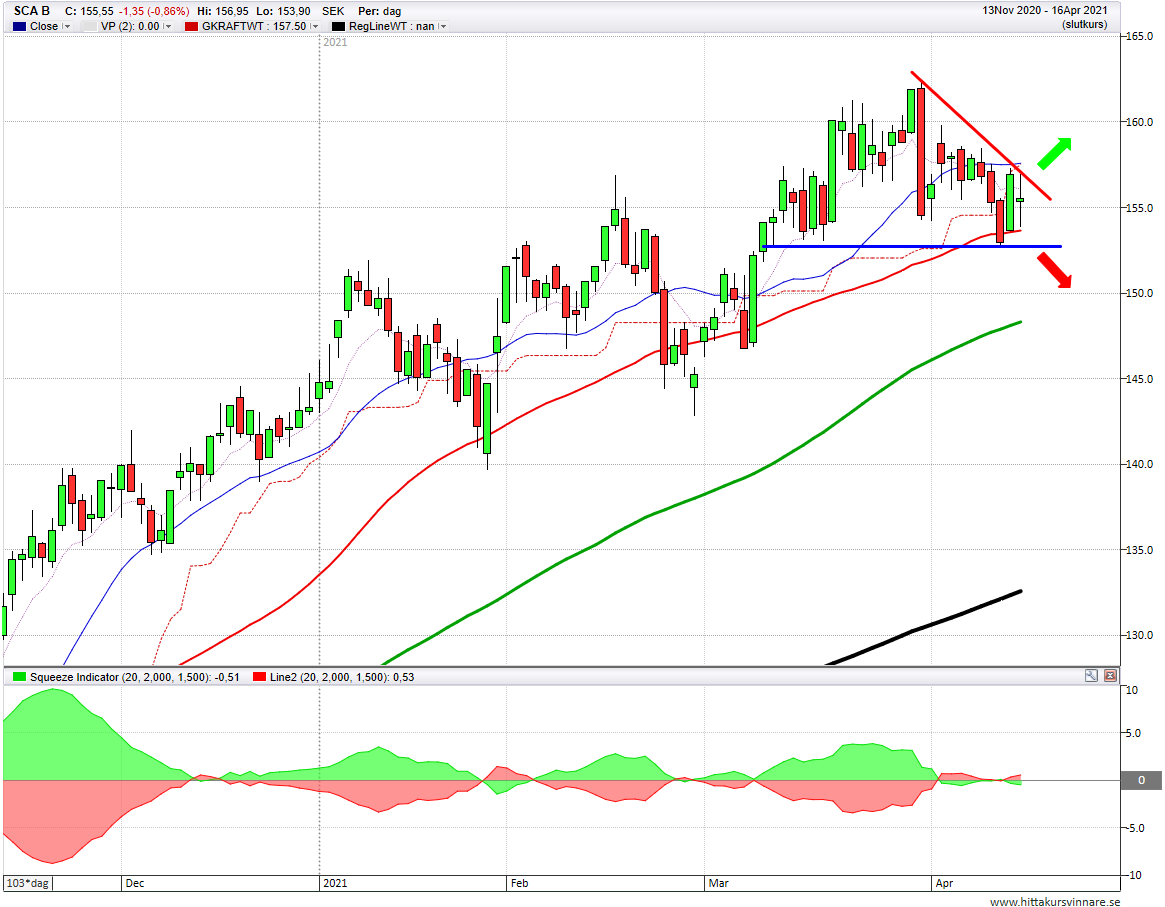
Task: Click the red GKRAFTWT color swatch
Action: (x=192, y=26)
